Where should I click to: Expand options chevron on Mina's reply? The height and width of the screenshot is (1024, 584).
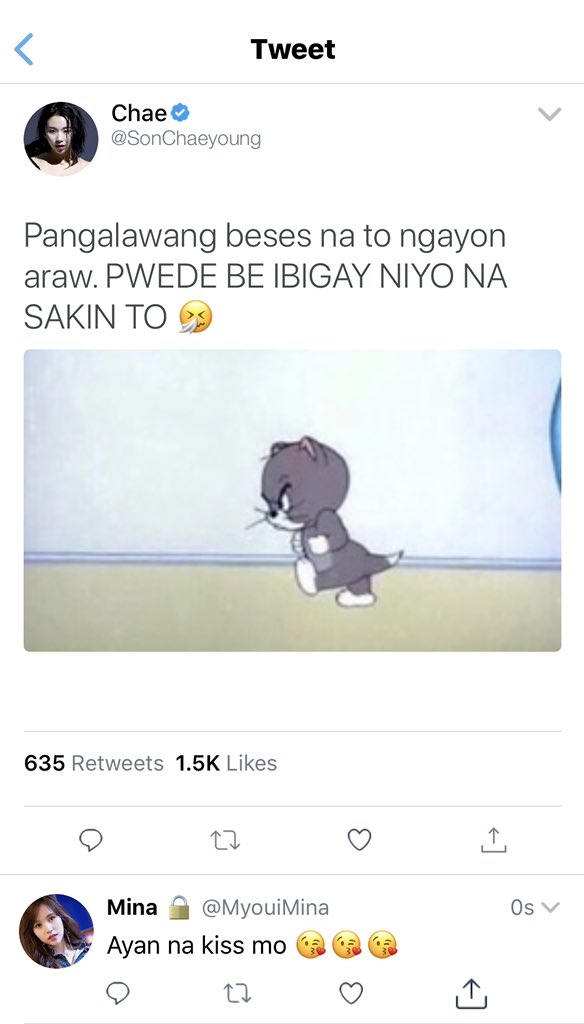551,908
